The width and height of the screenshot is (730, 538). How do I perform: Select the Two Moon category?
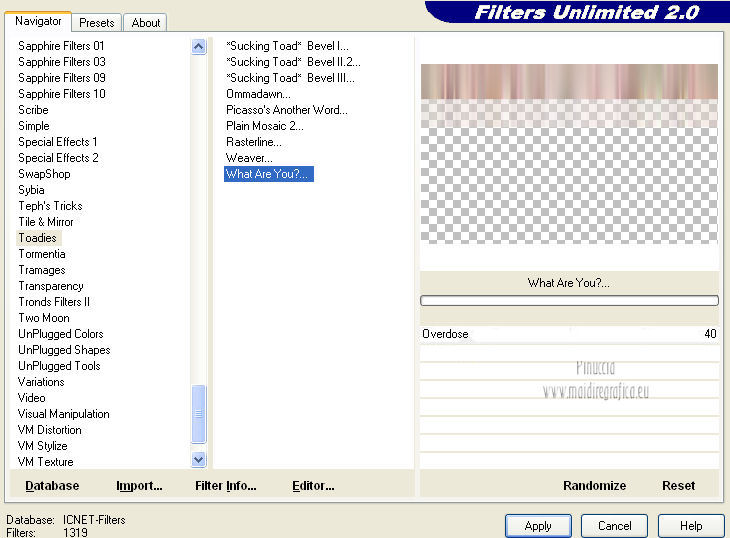tap(44, 318)
